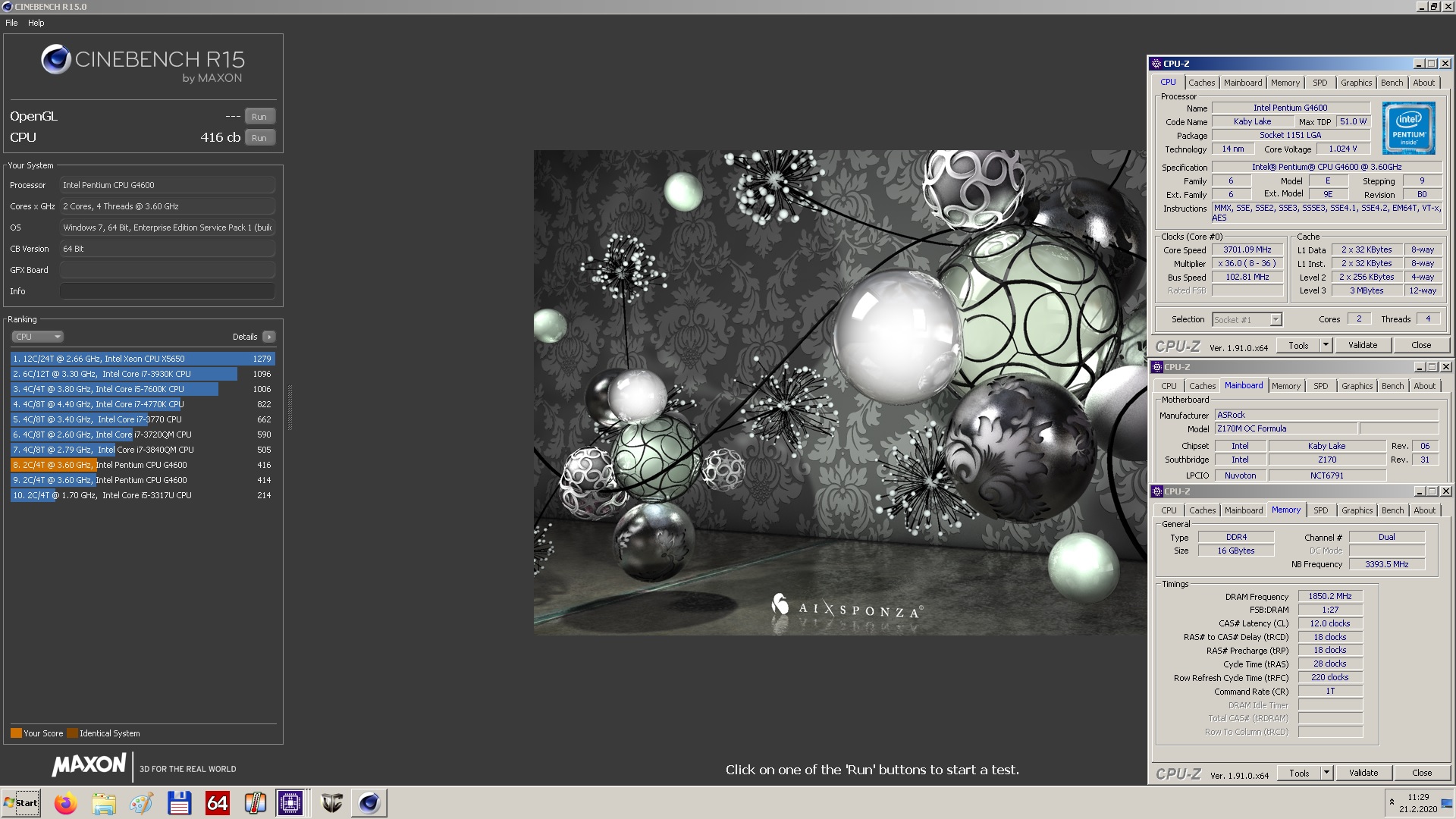Select ranking row Core i5-3317U CPU
Viewport: 1456px width, 819px height.
coord(143,495)
